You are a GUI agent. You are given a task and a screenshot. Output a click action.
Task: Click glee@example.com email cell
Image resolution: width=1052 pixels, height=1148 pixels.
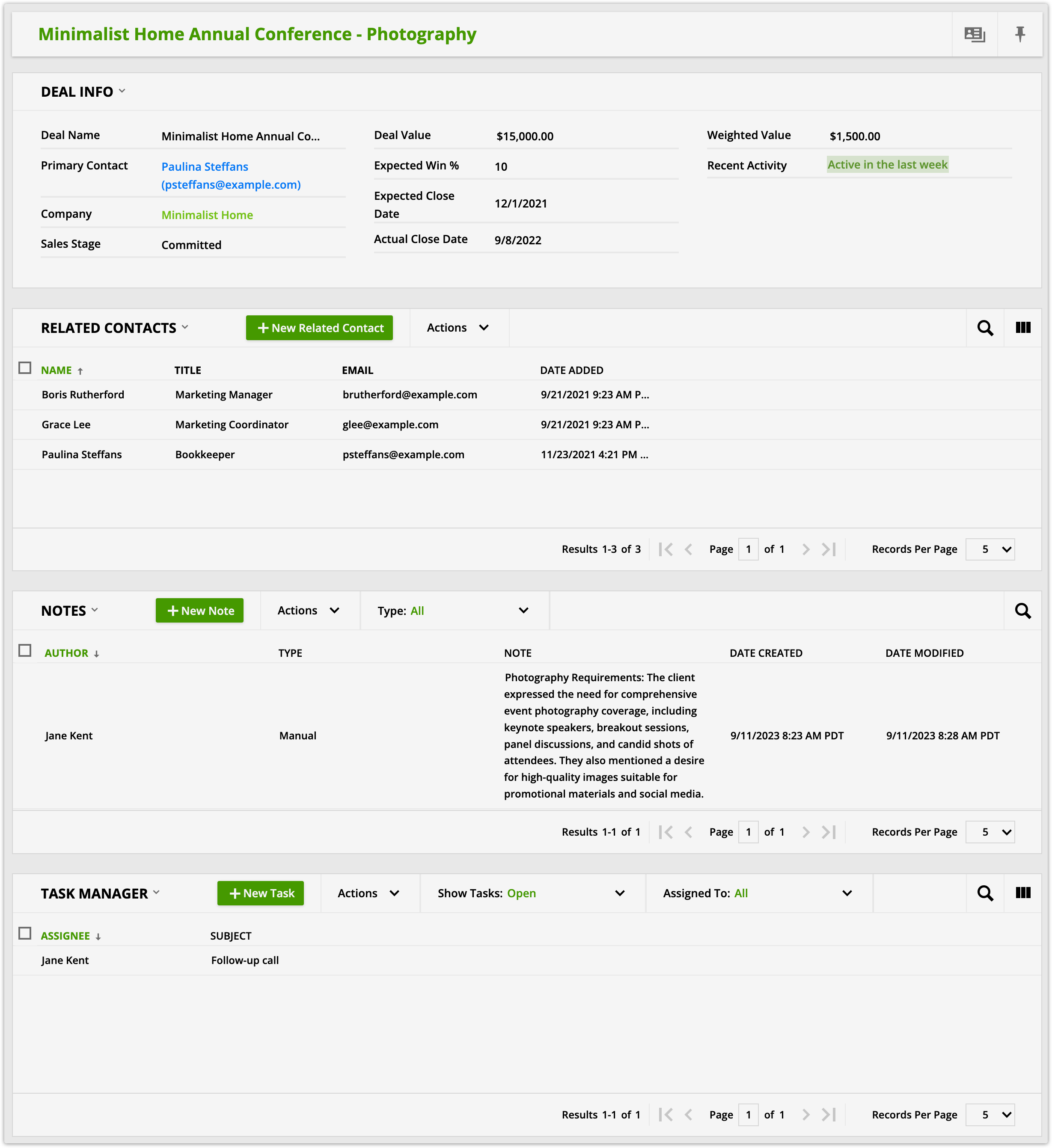tap(390, 425)
